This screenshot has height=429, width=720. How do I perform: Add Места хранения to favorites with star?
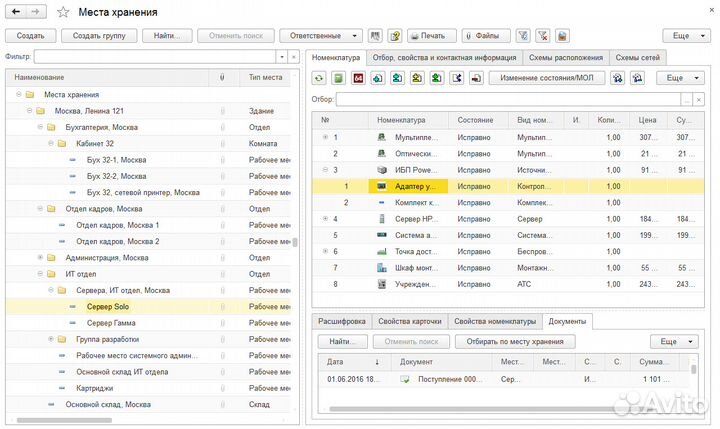[x=63, y=12]
